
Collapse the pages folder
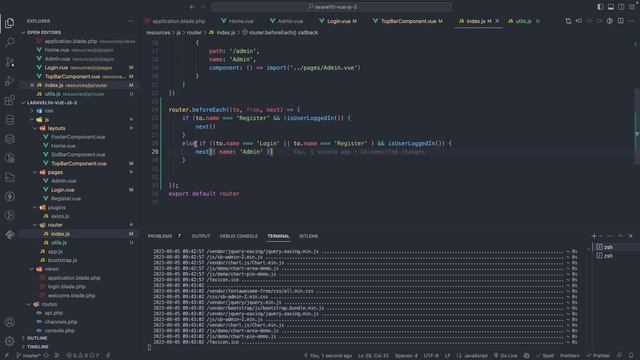pyautogui.click(x=55, y=172)
